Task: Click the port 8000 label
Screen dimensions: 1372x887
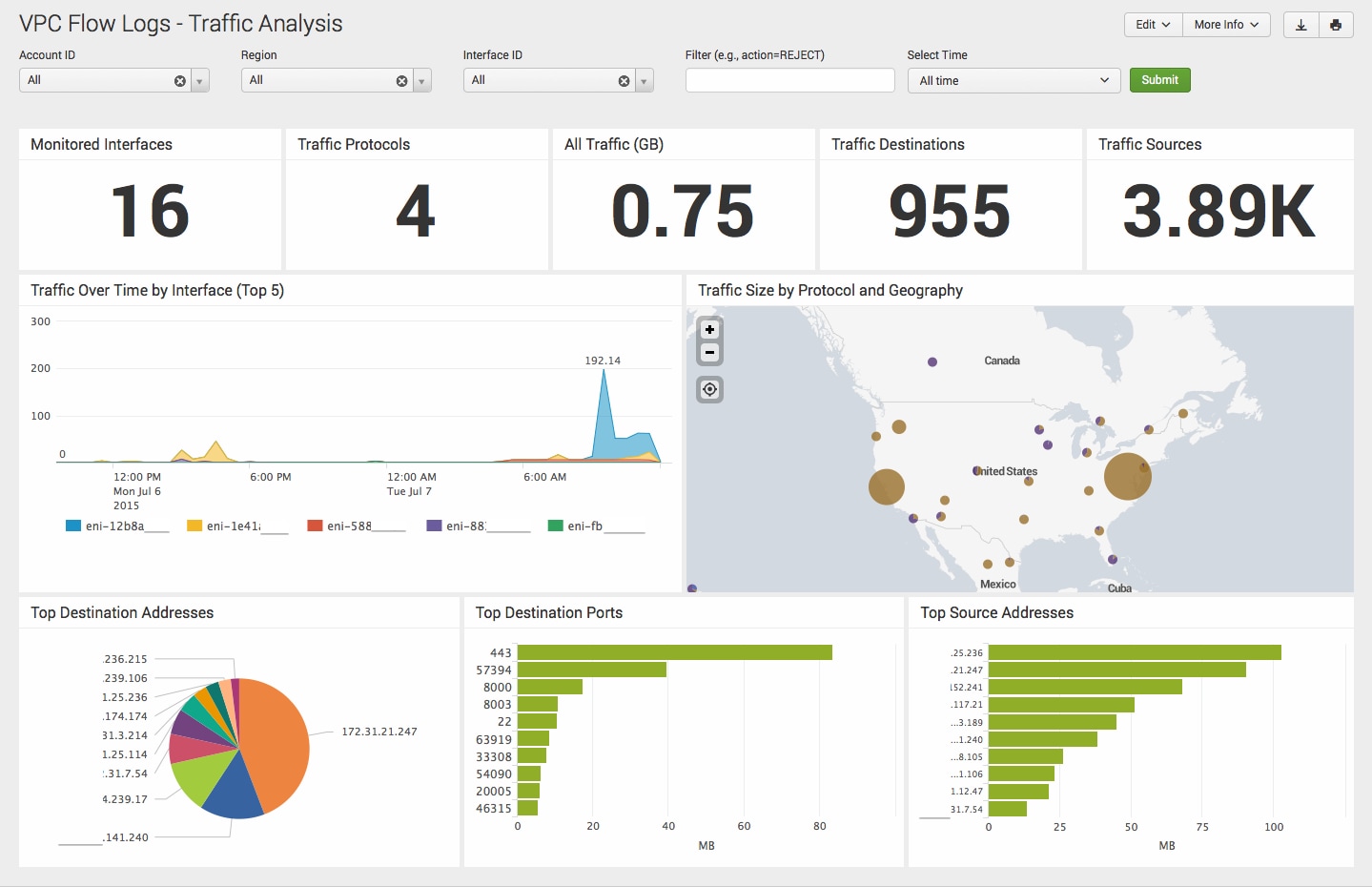Action: tap(498, 688)
